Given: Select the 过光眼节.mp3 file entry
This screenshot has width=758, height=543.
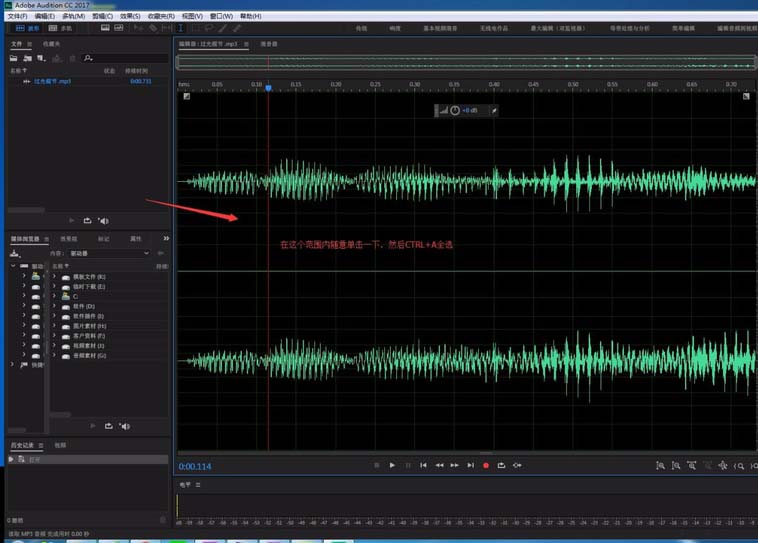Looking at the screenshot, I should (x=52, y=81).
